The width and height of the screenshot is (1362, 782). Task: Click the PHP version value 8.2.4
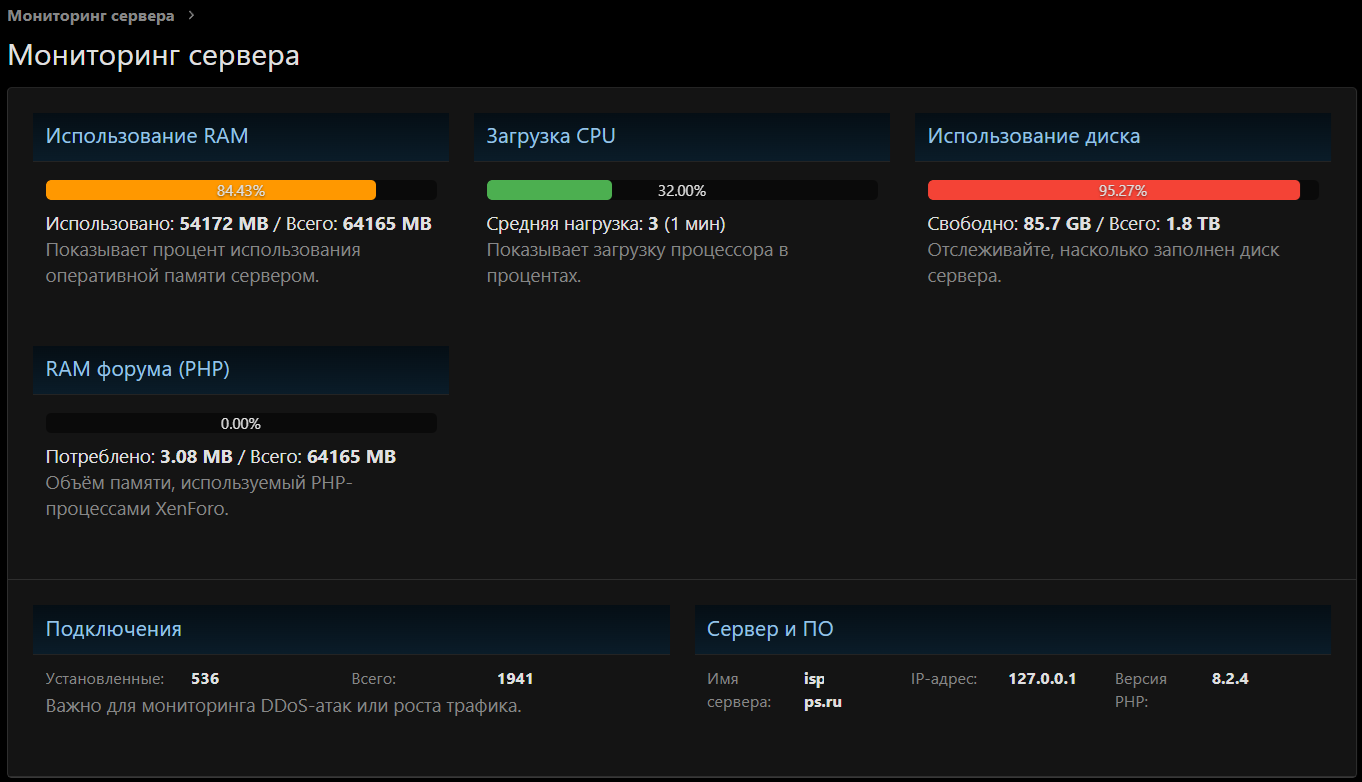click(x=1230, y=679)
